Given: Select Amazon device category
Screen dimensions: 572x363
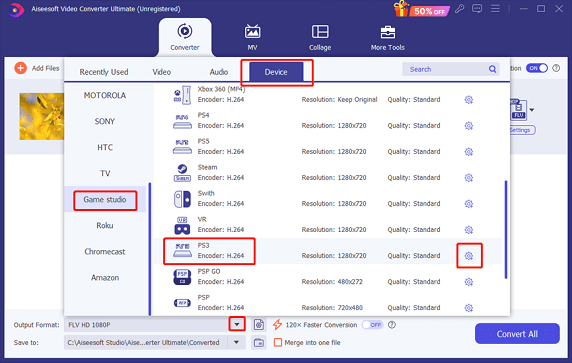Looking at the screenshot, I should point(105,278).
